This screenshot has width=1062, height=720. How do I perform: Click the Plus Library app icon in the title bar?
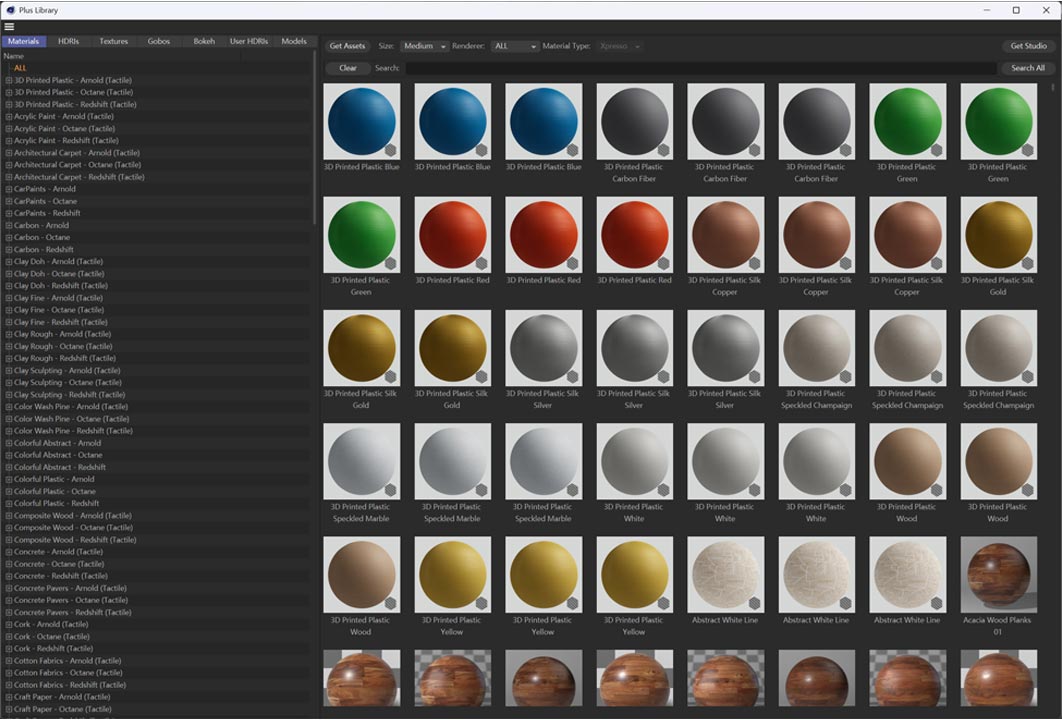[x=9, y=10]
